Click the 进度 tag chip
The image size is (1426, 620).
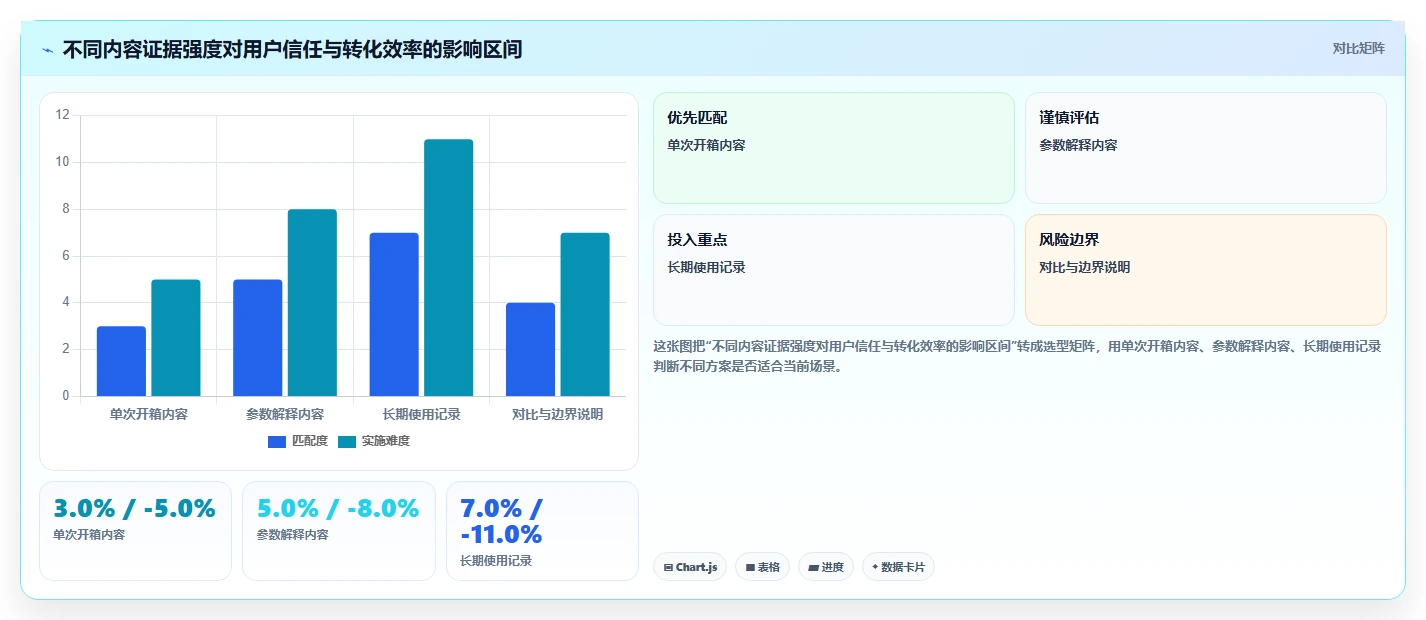click(826, 567)
